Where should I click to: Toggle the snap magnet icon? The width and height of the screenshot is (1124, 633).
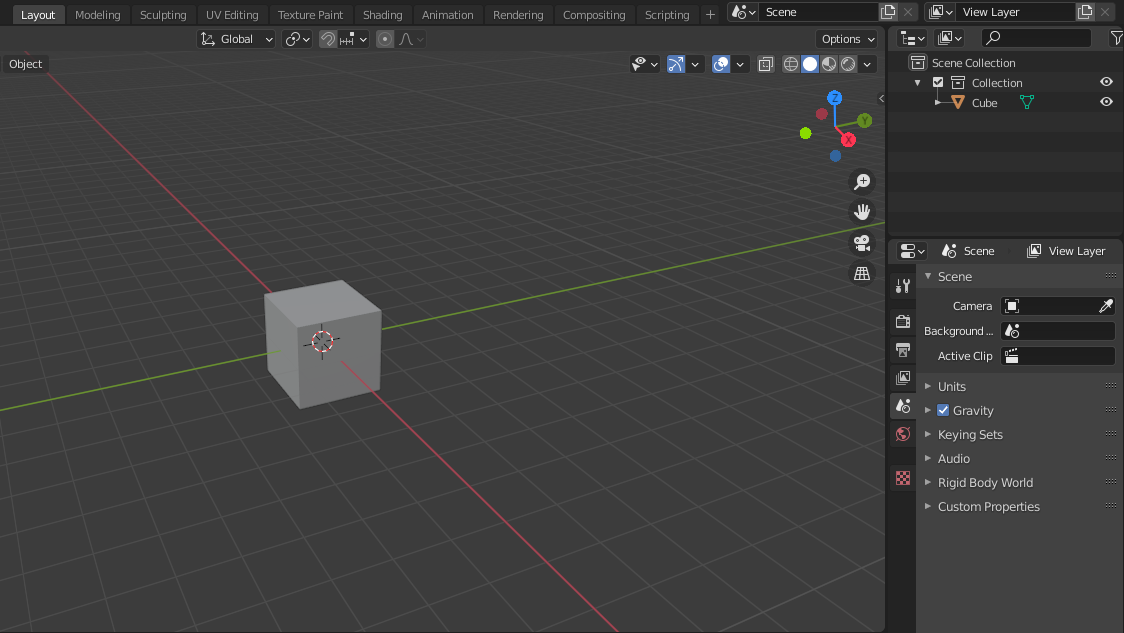pos(328,39)
